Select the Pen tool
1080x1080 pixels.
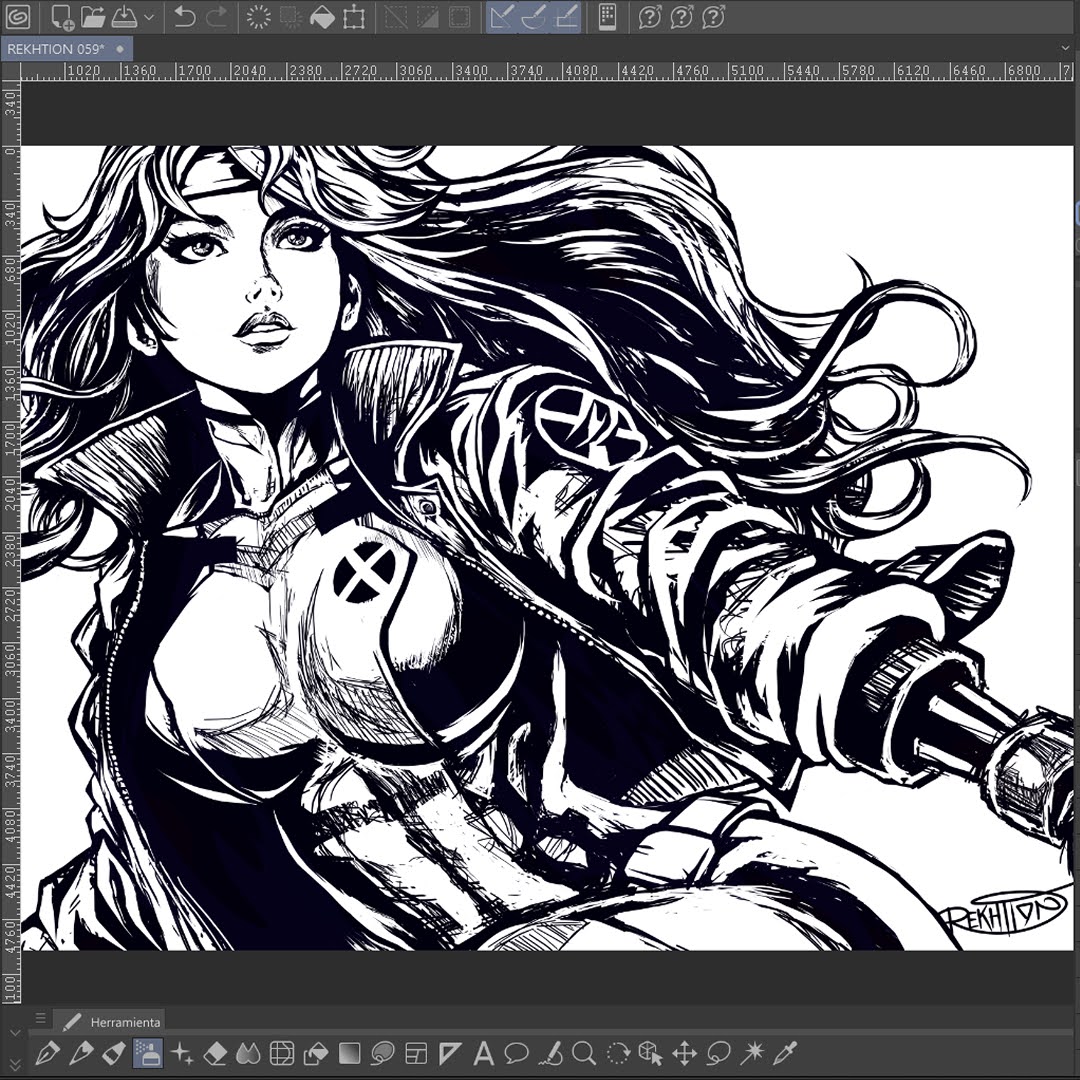[47, 1053]
